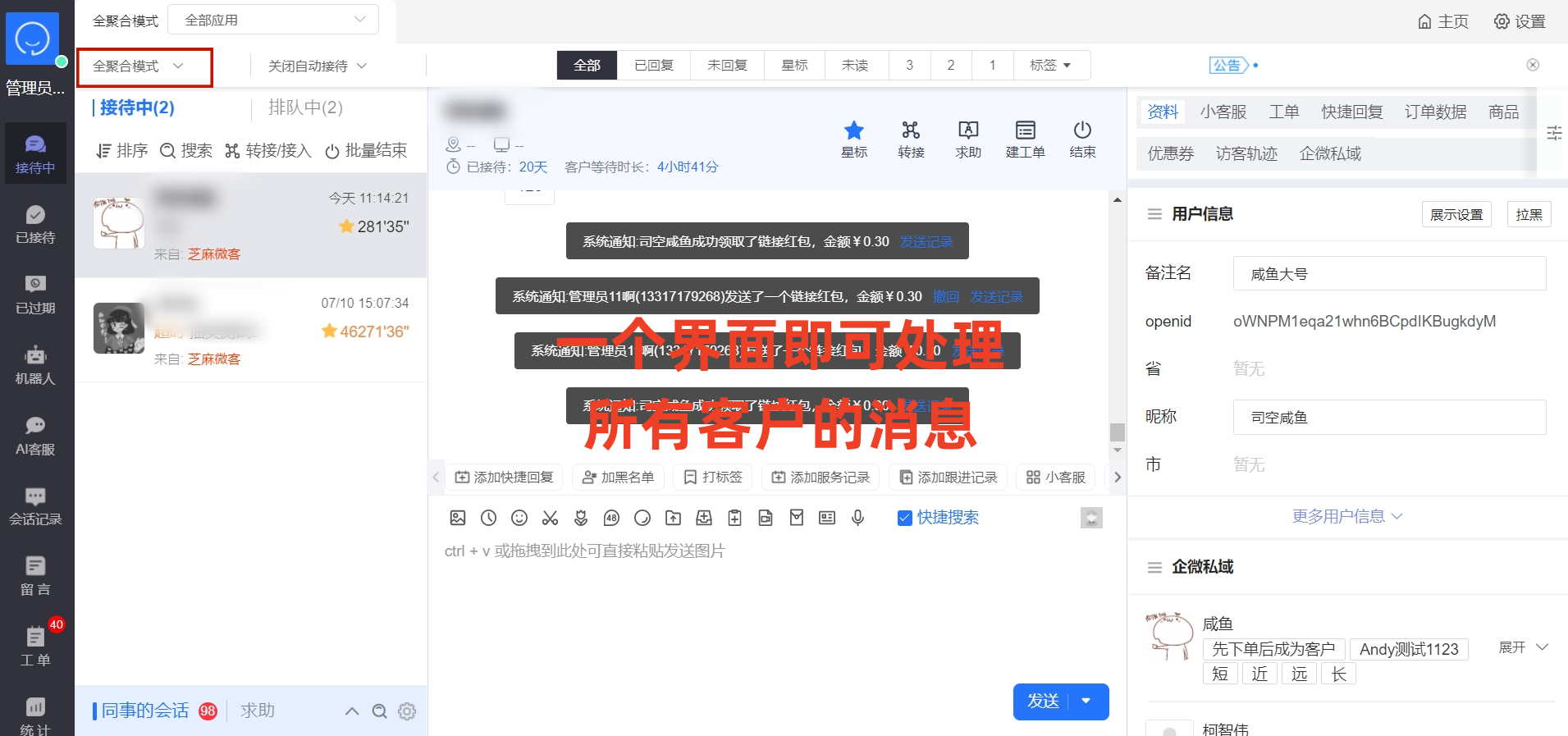Screen dimensions: 1568x736
Task: Select the 已回复 filter tab
Action: 654,65
